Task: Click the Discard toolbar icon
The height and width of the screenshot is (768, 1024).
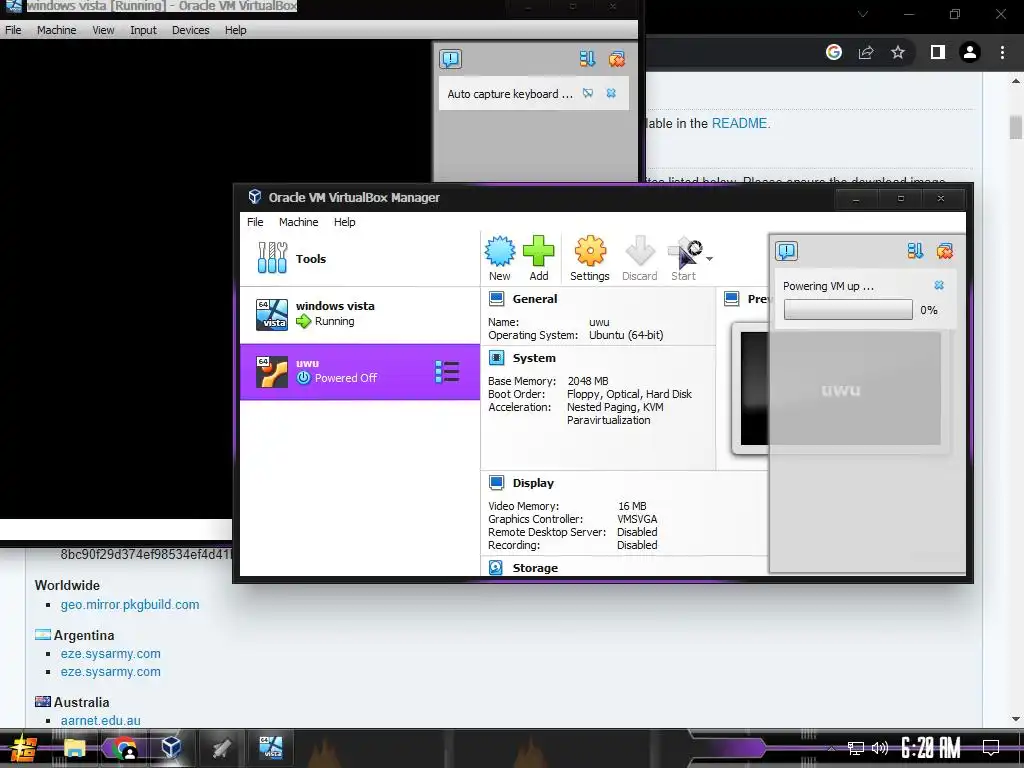Action: [639, 259]
